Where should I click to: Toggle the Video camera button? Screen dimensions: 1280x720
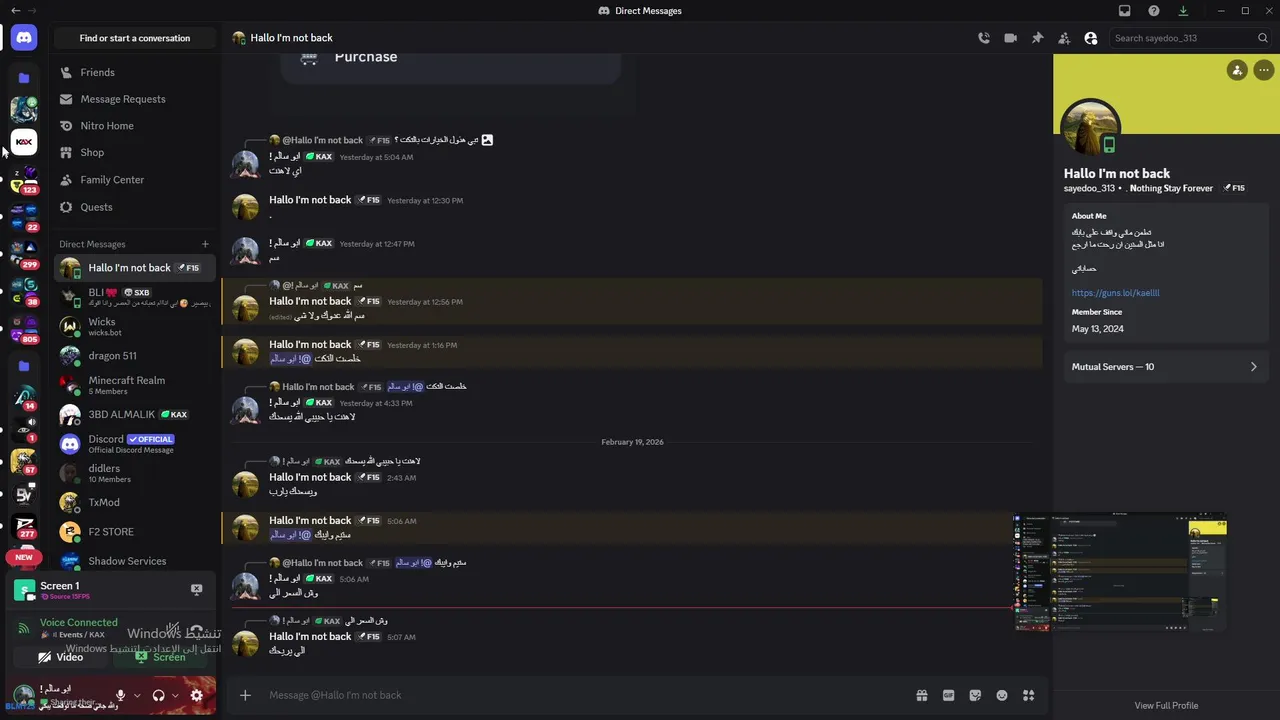pos(60,657)
